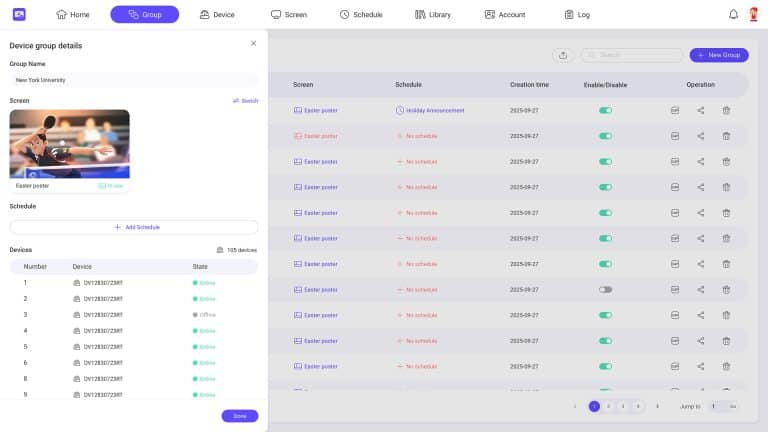This screenshot has width=768, height=432.
Task: Share the Holiday Announcement group row
Action: coord(700,110)
